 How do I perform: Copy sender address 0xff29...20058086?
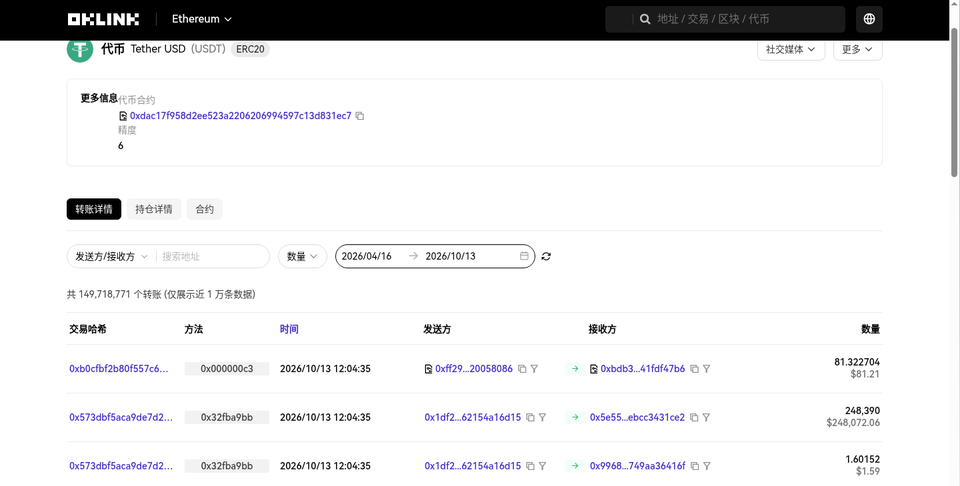522,368
